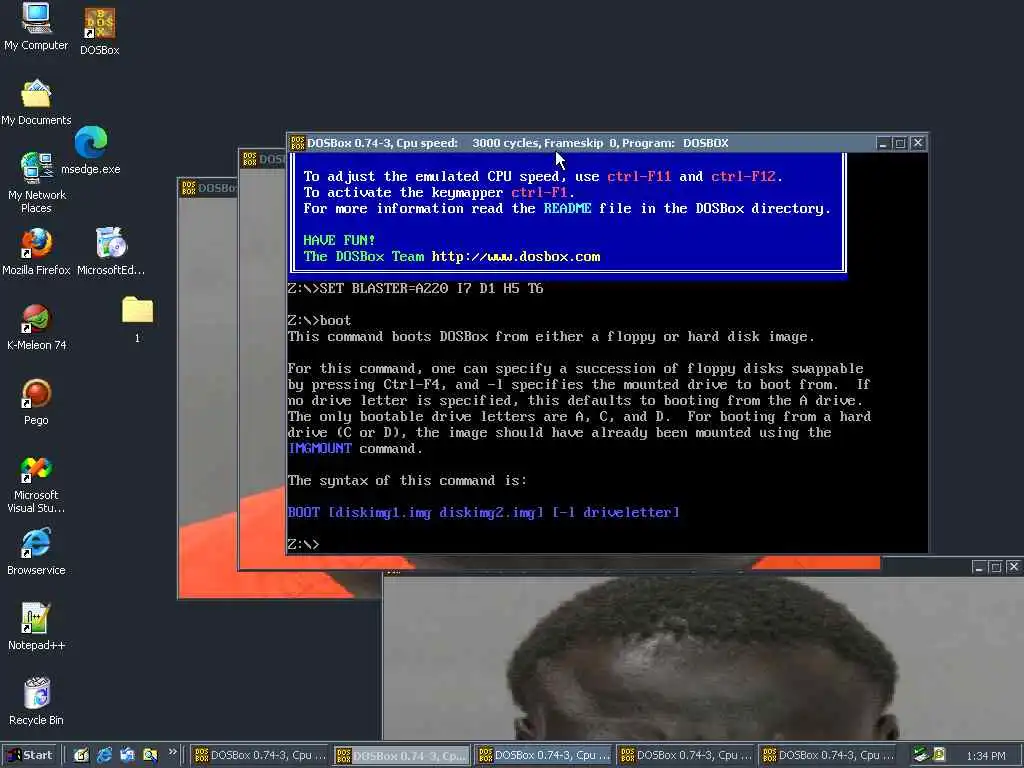This screenshot has height=768, width=1024.
Task: Close the lower DOSBox image window
Action: 1013,567
